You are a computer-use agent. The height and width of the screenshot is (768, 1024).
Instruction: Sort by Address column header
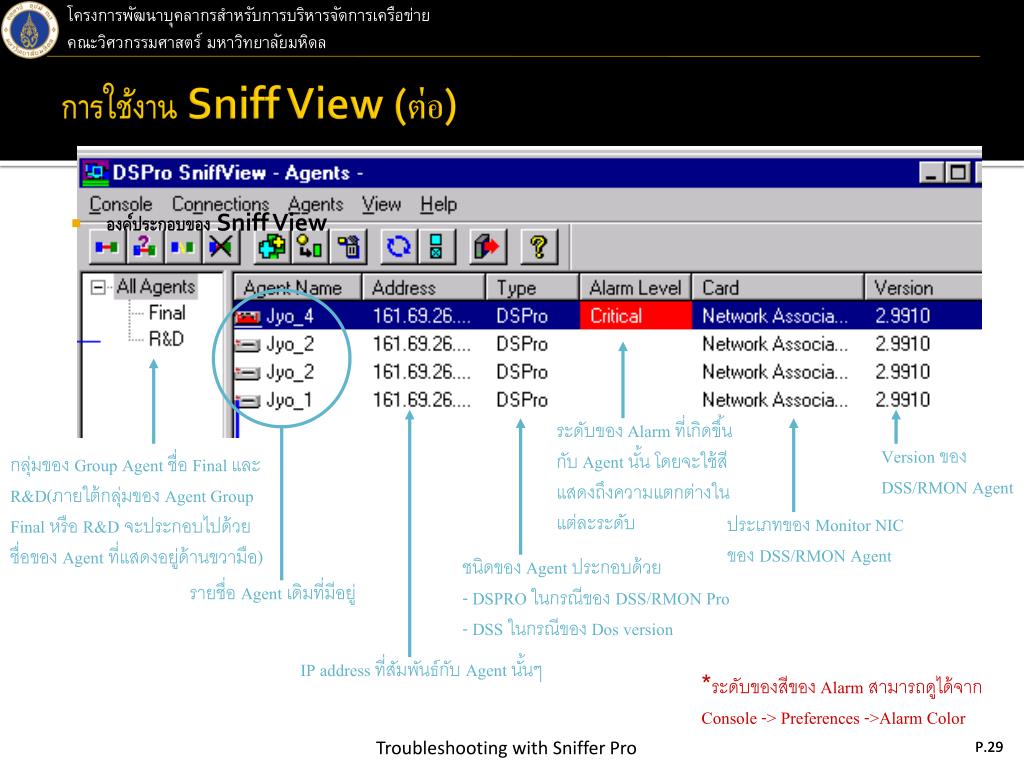pos(424,287)
